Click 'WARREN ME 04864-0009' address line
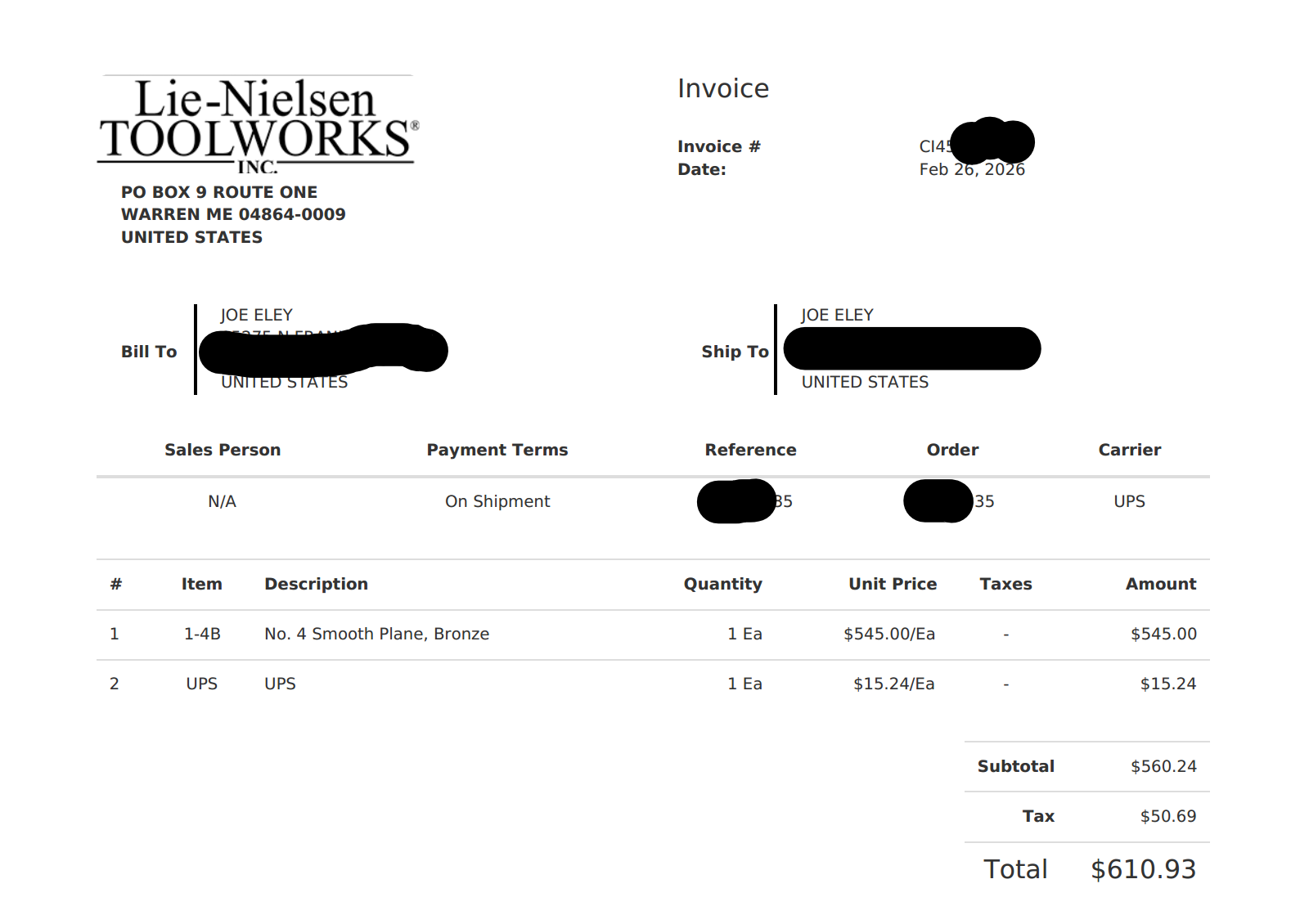This screenshot has height=924, width=1309. tap(233, 214)
